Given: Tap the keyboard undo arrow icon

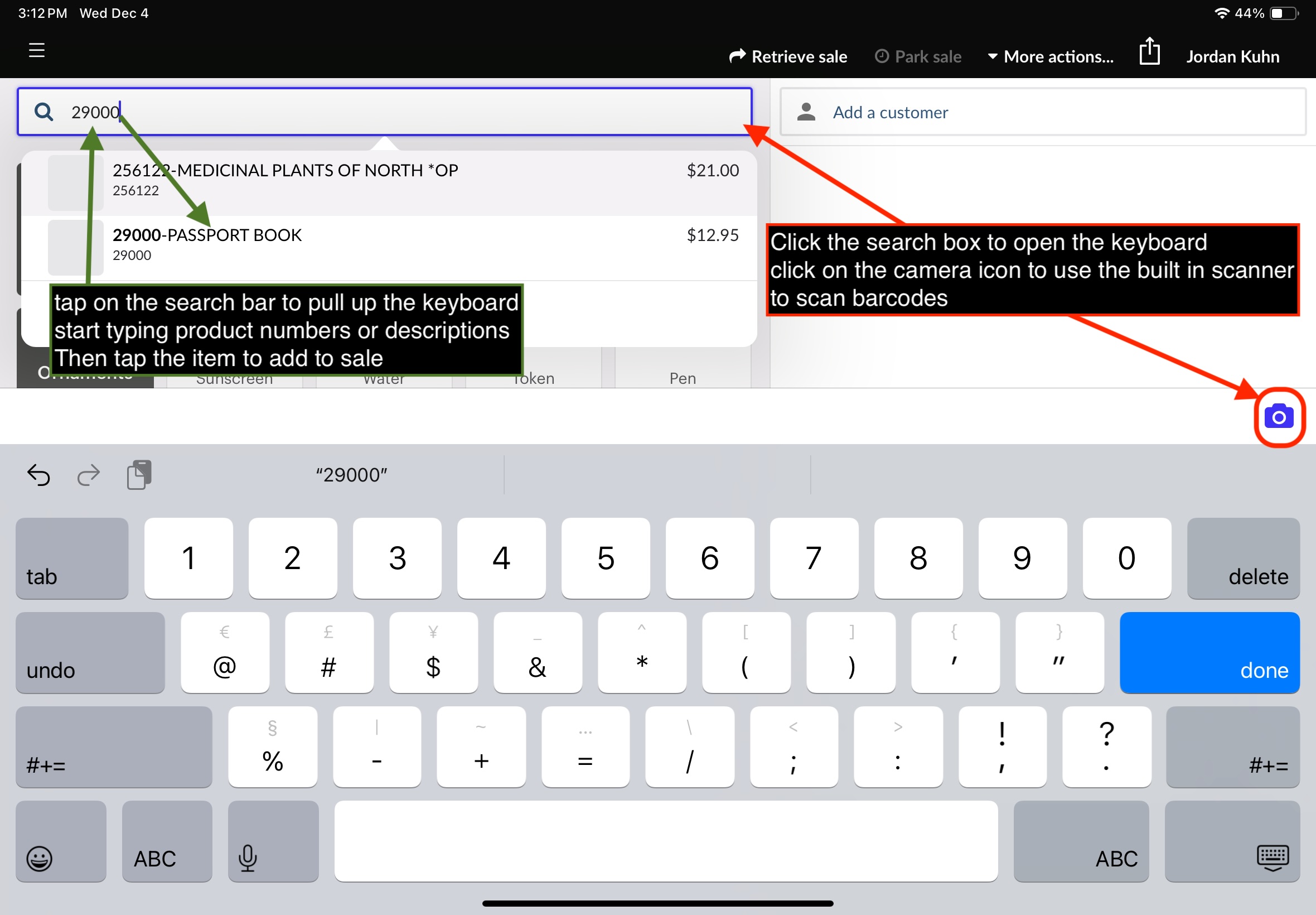Looking at the screenshot, I should (x=39, y=475).
